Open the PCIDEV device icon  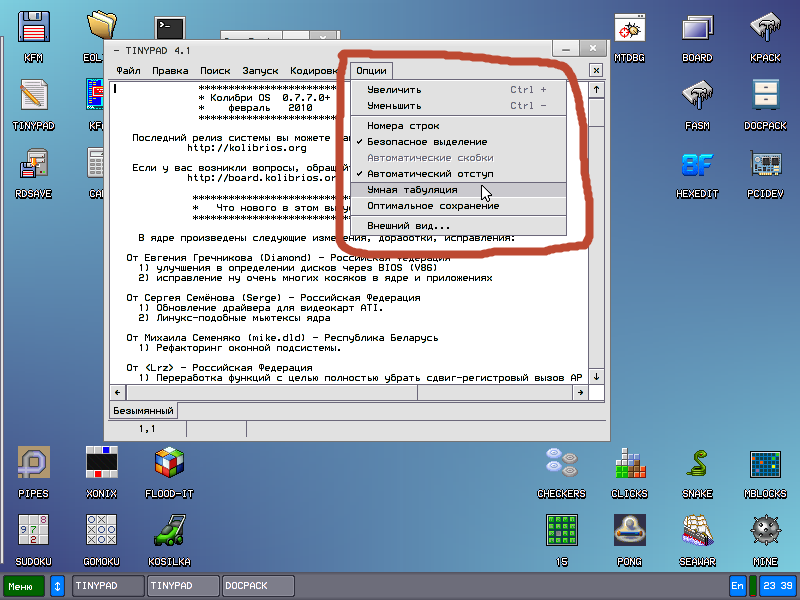pos(765,166)
